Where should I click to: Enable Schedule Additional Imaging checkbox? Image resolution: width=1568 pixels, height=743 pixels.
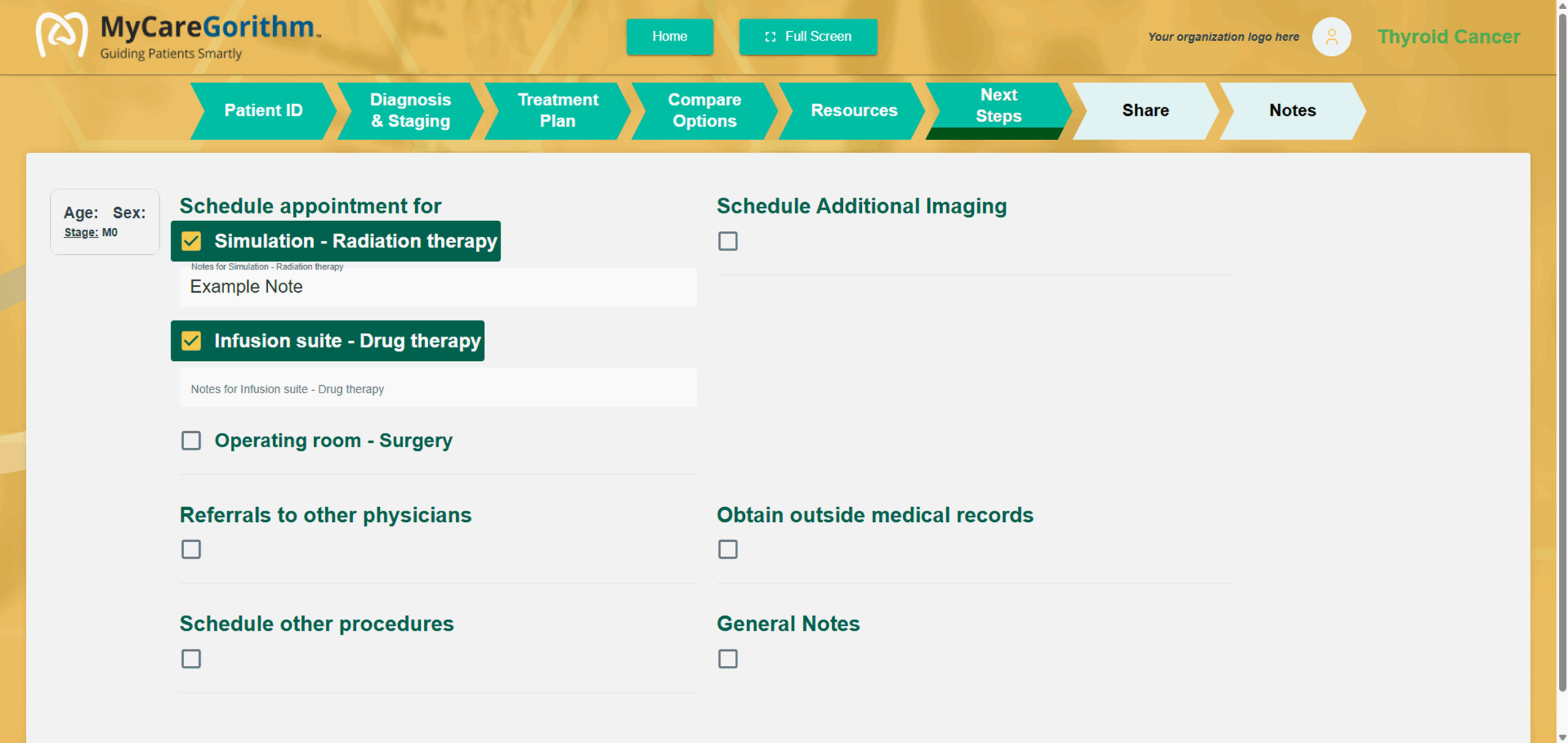point(728,241)
